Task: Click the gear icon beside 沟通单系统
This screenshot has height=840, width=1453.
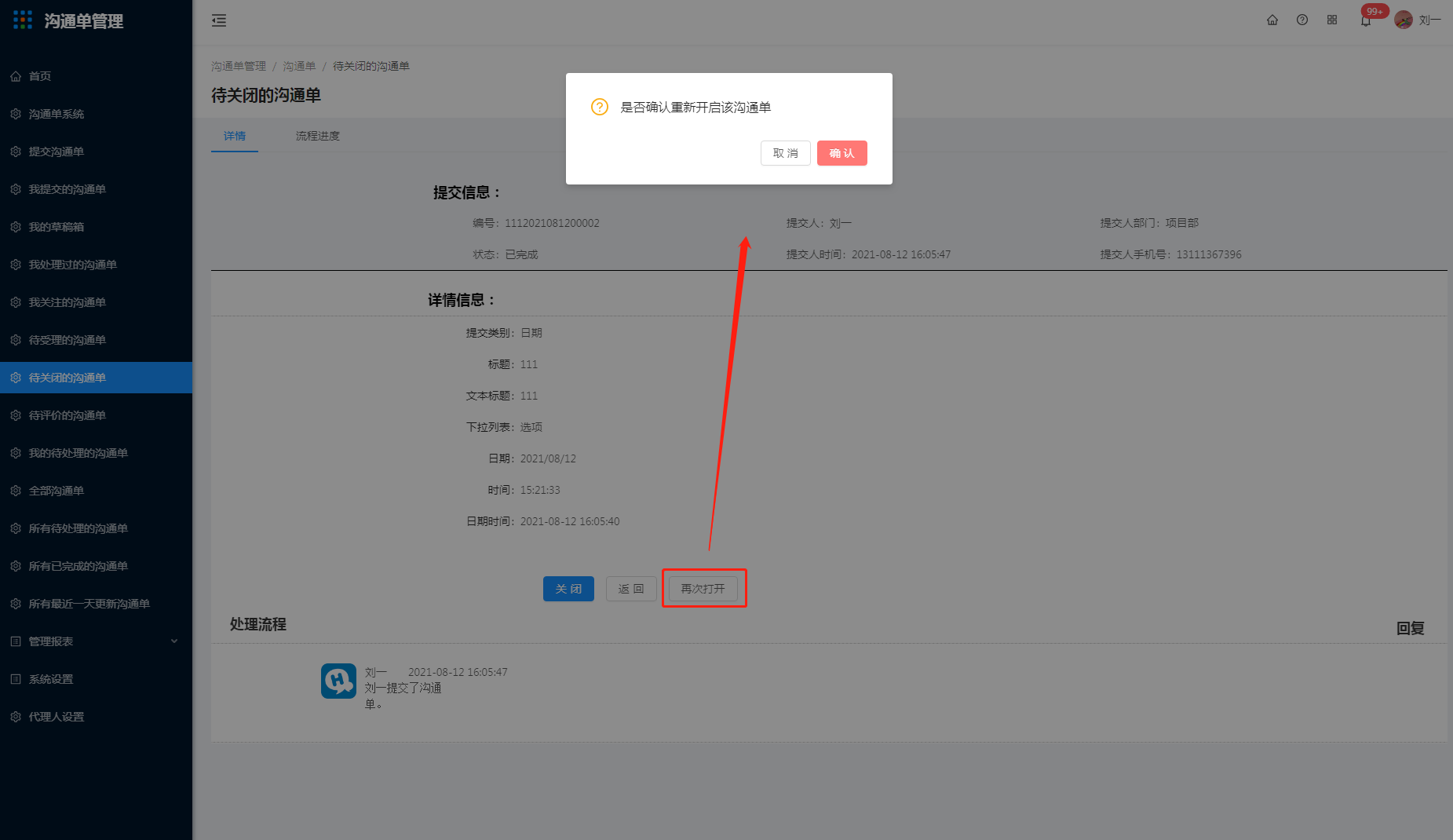Action: tap(16, 114)
